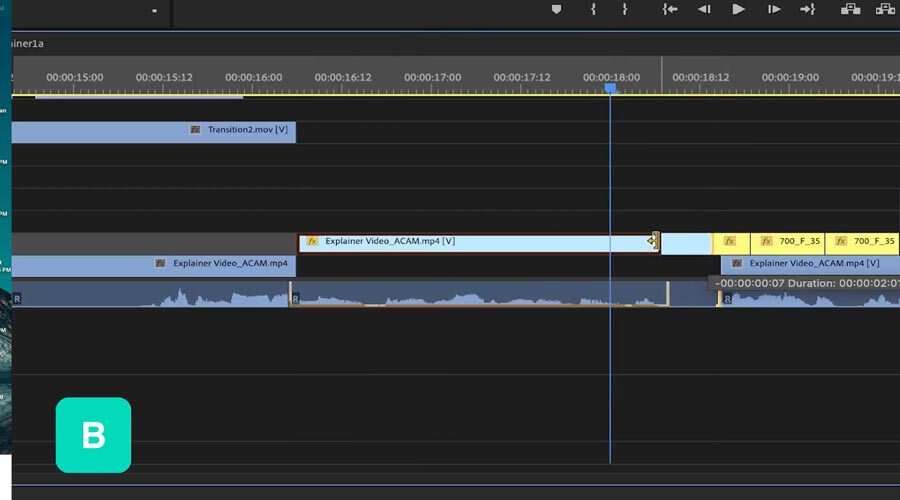The width and height of the screenshot is (900, 500).
Task: Click fx badge on leftmost 700_F_35 clip
Action: 766,241
